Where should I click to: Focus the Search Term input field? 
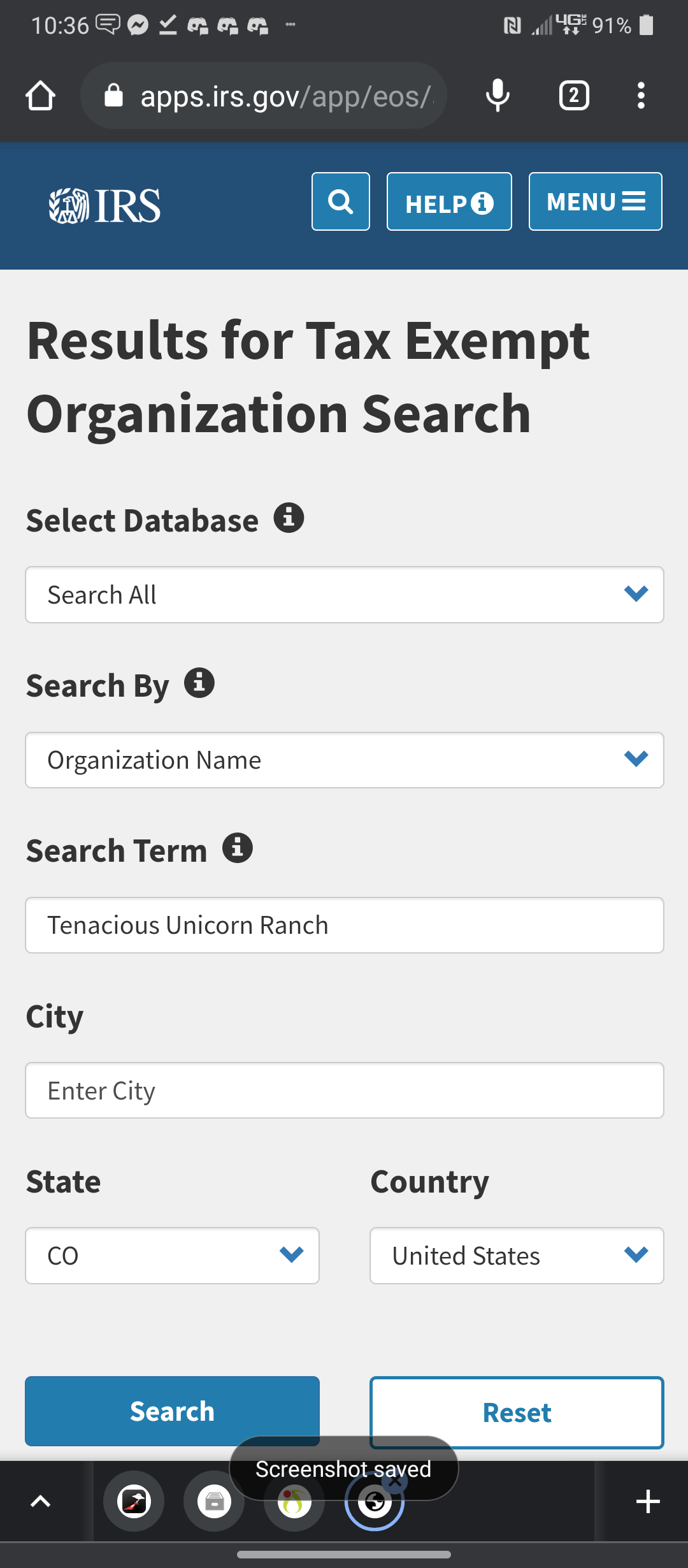point(345,925)
